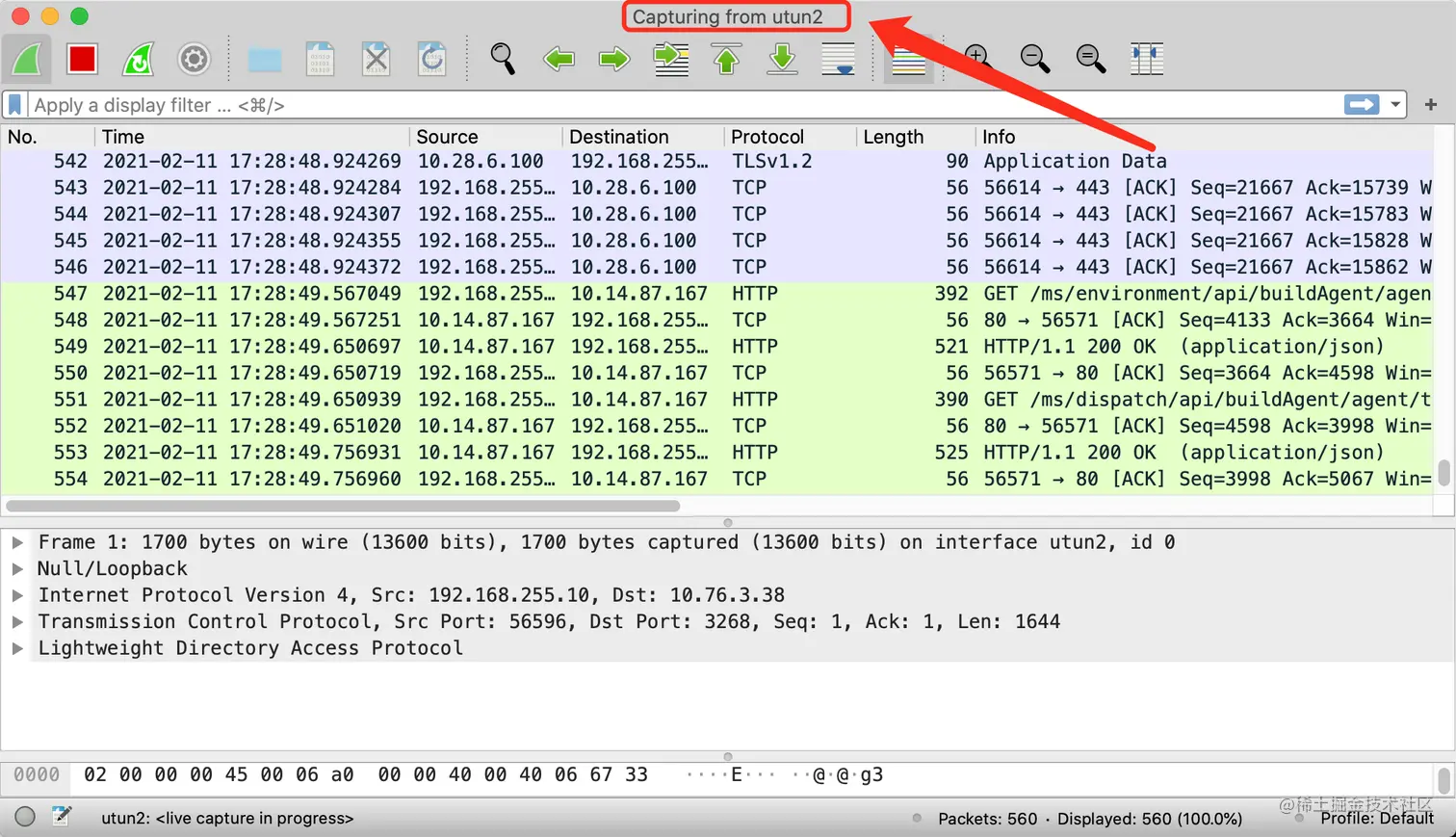Click the greyed-out start capture shark fin icon

pyautogui.click(x=27, y=59)
